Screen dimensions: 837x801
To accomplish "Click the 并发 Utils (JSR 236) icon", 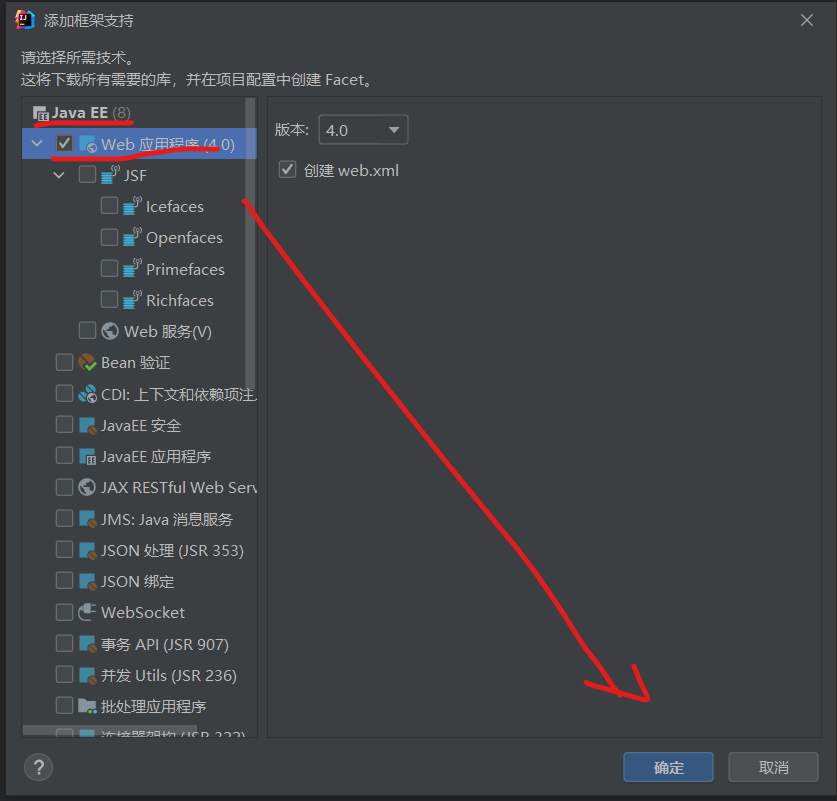I will point(87,675).
